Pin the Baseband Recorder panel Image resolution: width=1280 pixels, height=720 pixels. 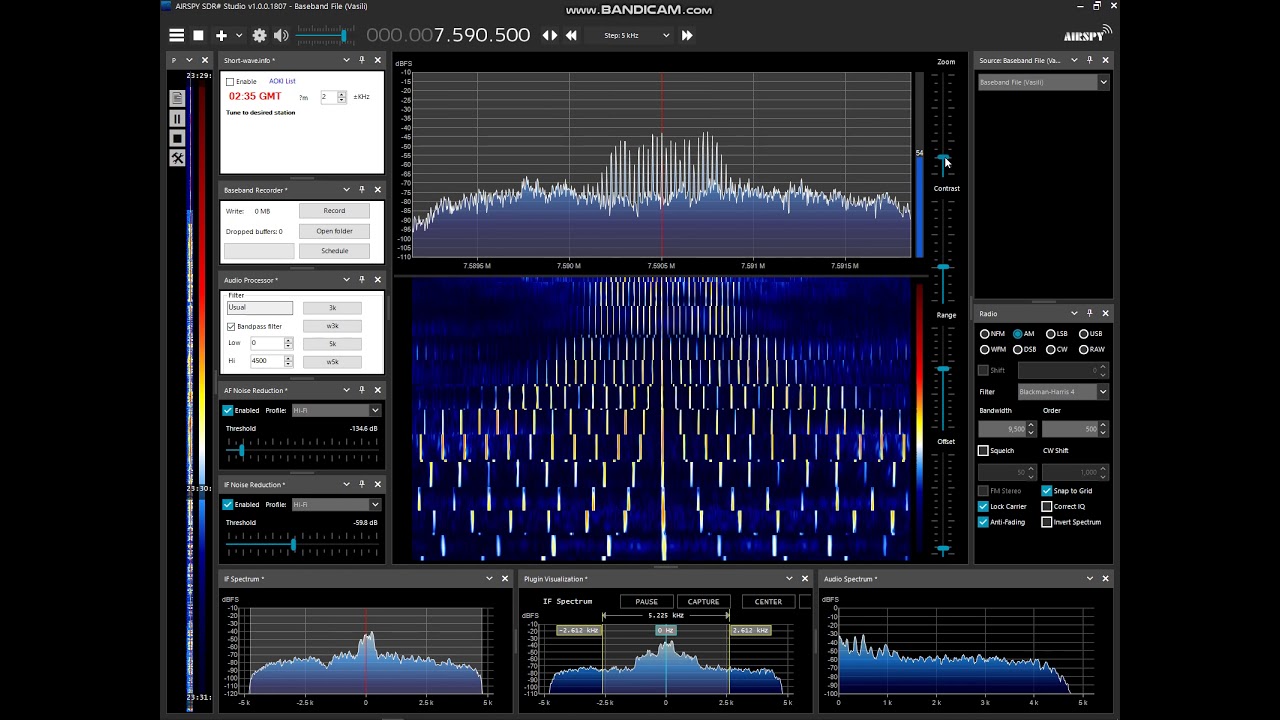362,190
